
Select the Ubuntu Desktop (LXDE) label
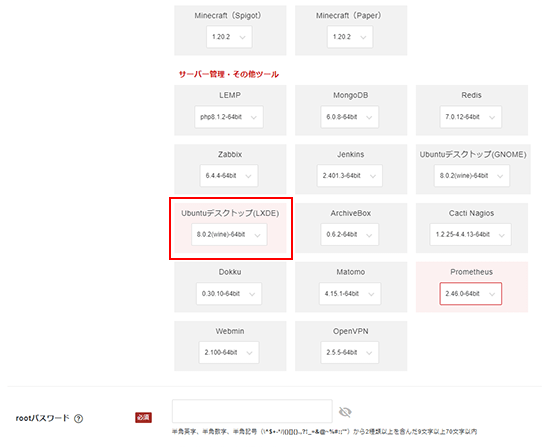[x=230, y=213]
